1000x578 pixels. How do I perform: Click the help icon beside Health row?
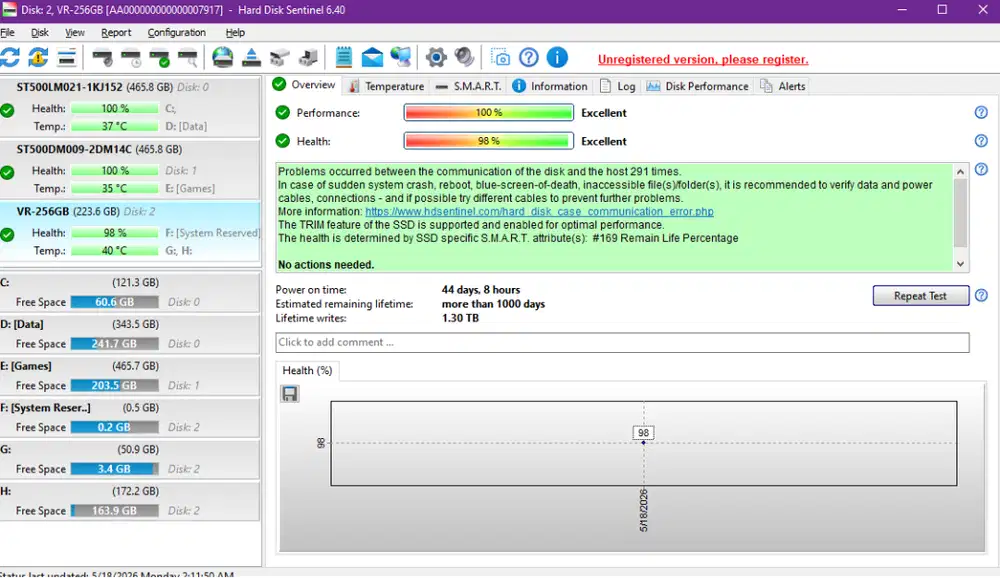click(981, 140)
